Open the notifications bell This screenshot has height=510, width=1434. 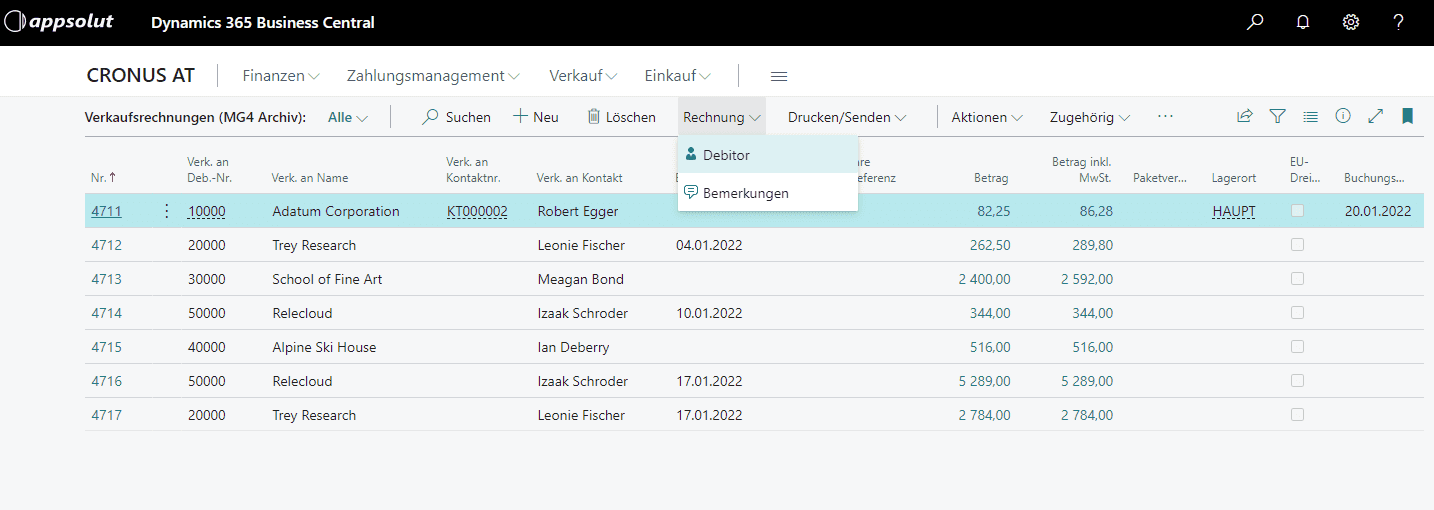[x=1303, y=23]
